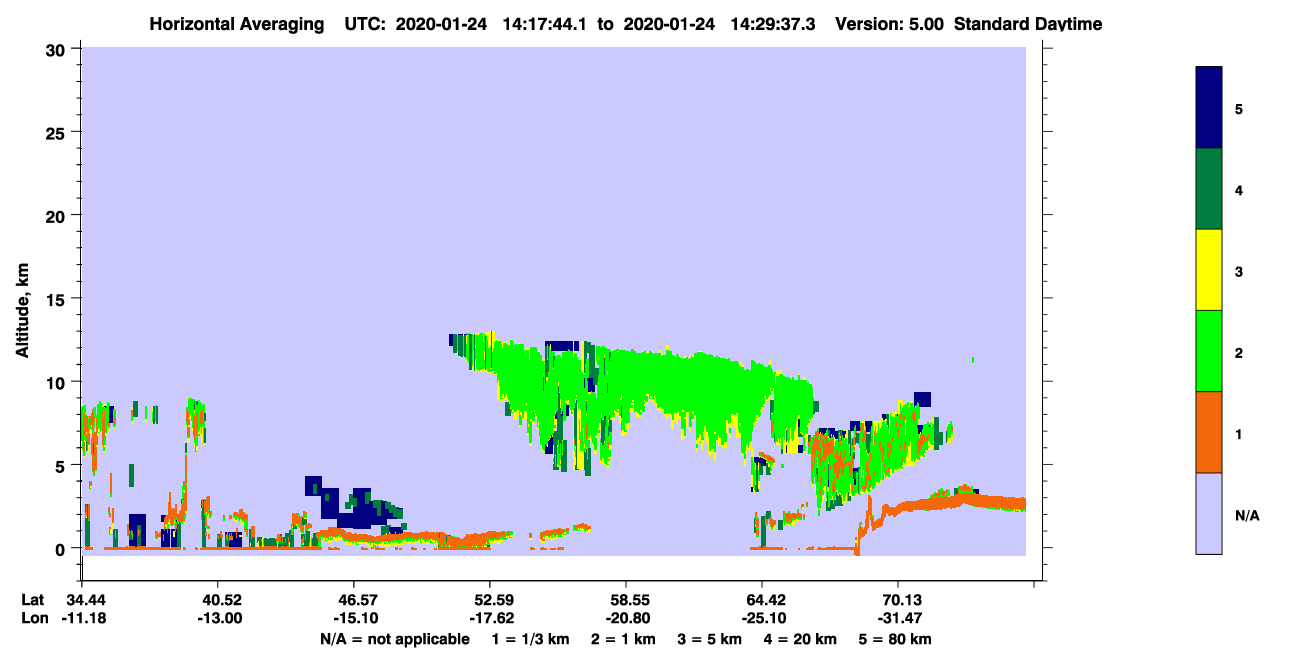Click longitude value '-11.18'
This screenshot has width=1300, height=667.
[82, 618]
